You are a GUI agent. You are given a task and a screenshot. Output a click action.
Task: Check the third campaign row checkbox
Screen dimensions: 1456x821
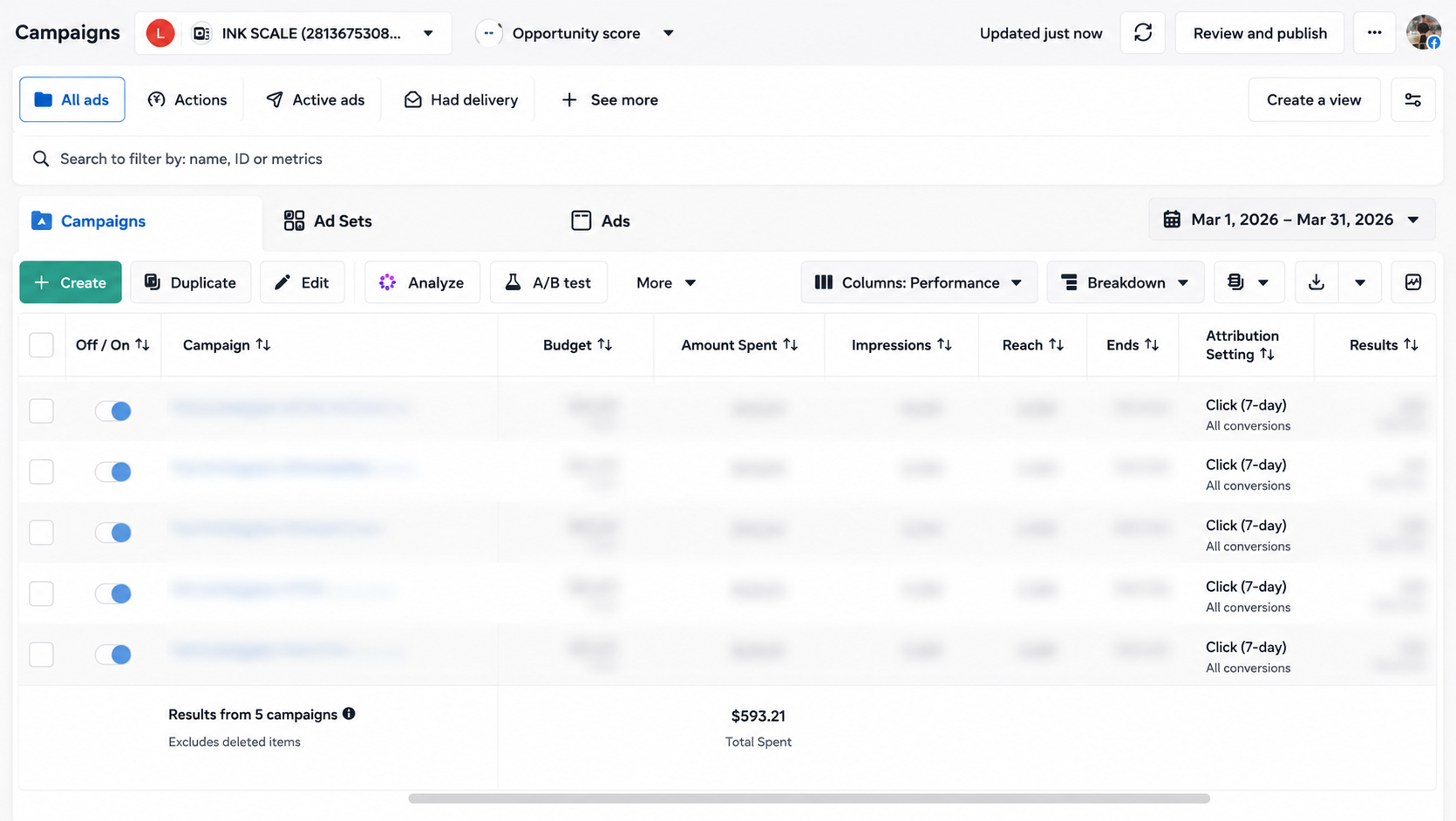coord(41,533)
